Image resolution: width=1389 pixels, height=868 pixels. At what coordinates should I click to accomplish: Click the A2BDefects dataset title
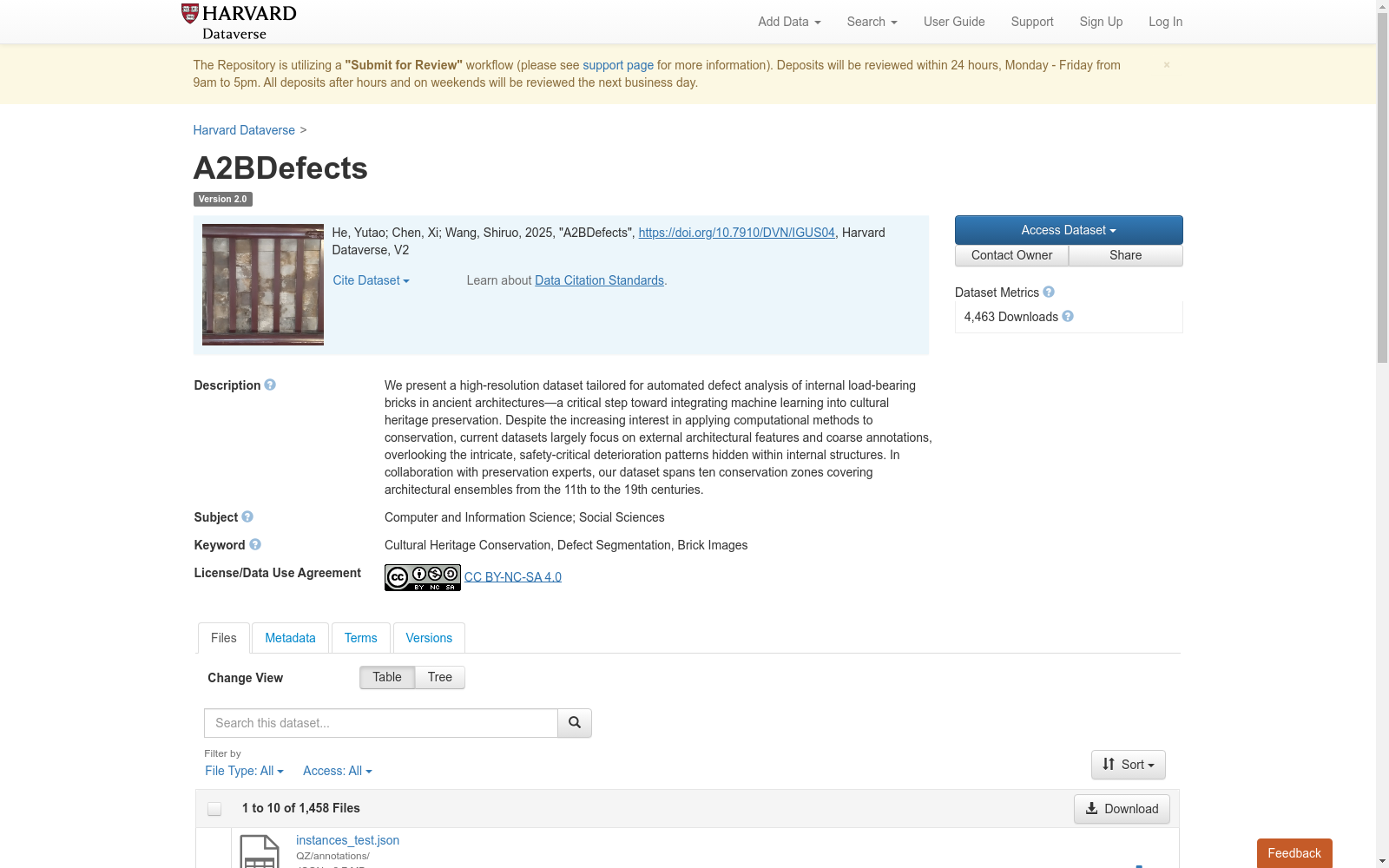tap(280, 168)
